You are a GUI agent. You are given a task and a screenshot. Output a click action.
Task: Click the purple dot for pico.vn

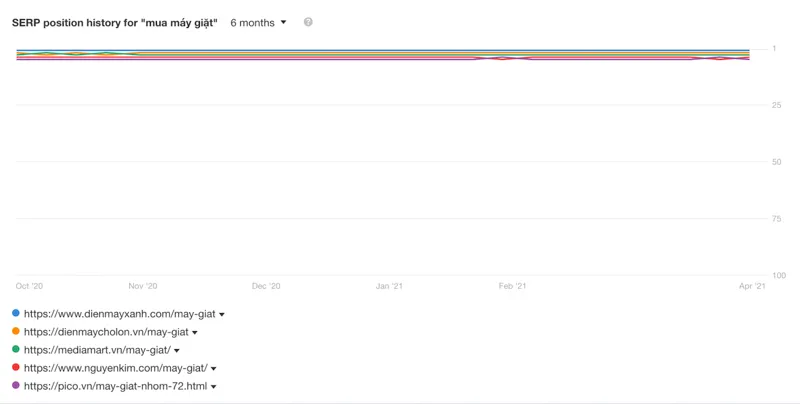click(16, 385)
